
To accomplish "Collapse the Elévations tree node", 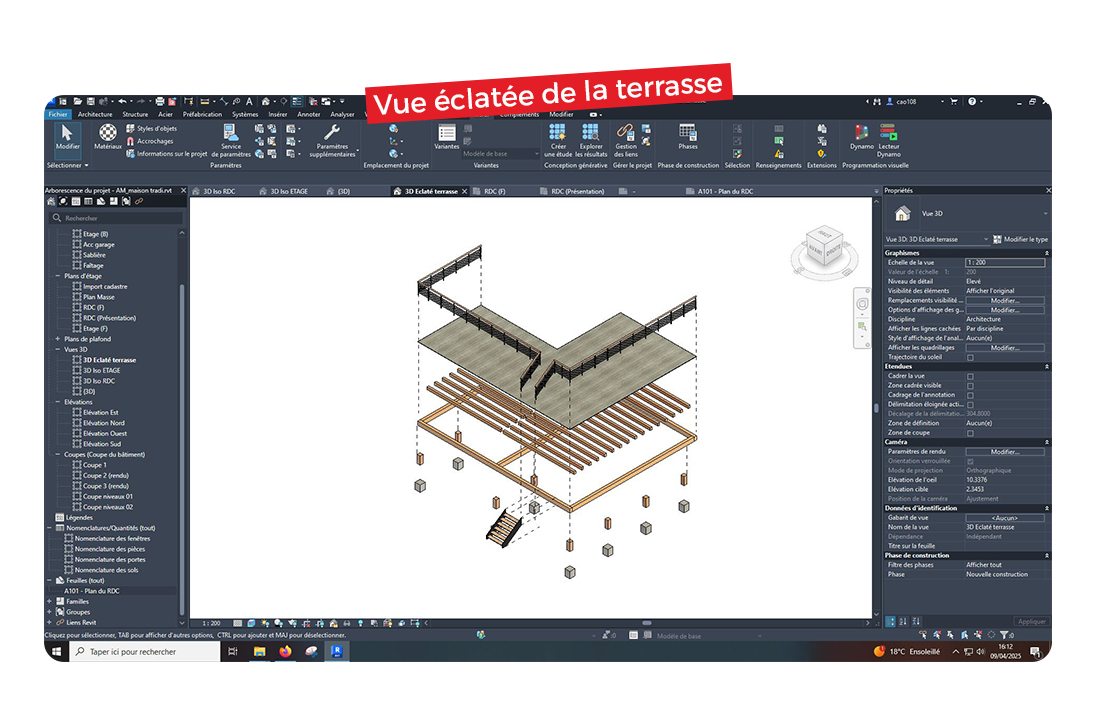I will point(58,402).
